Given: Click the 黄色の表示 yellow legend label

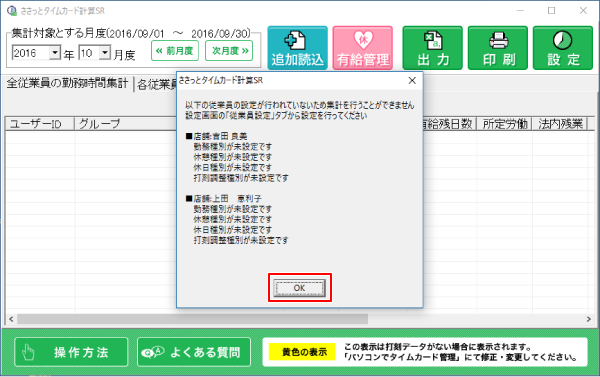Looking at the screenshot, I should click(x=302, y=352).
